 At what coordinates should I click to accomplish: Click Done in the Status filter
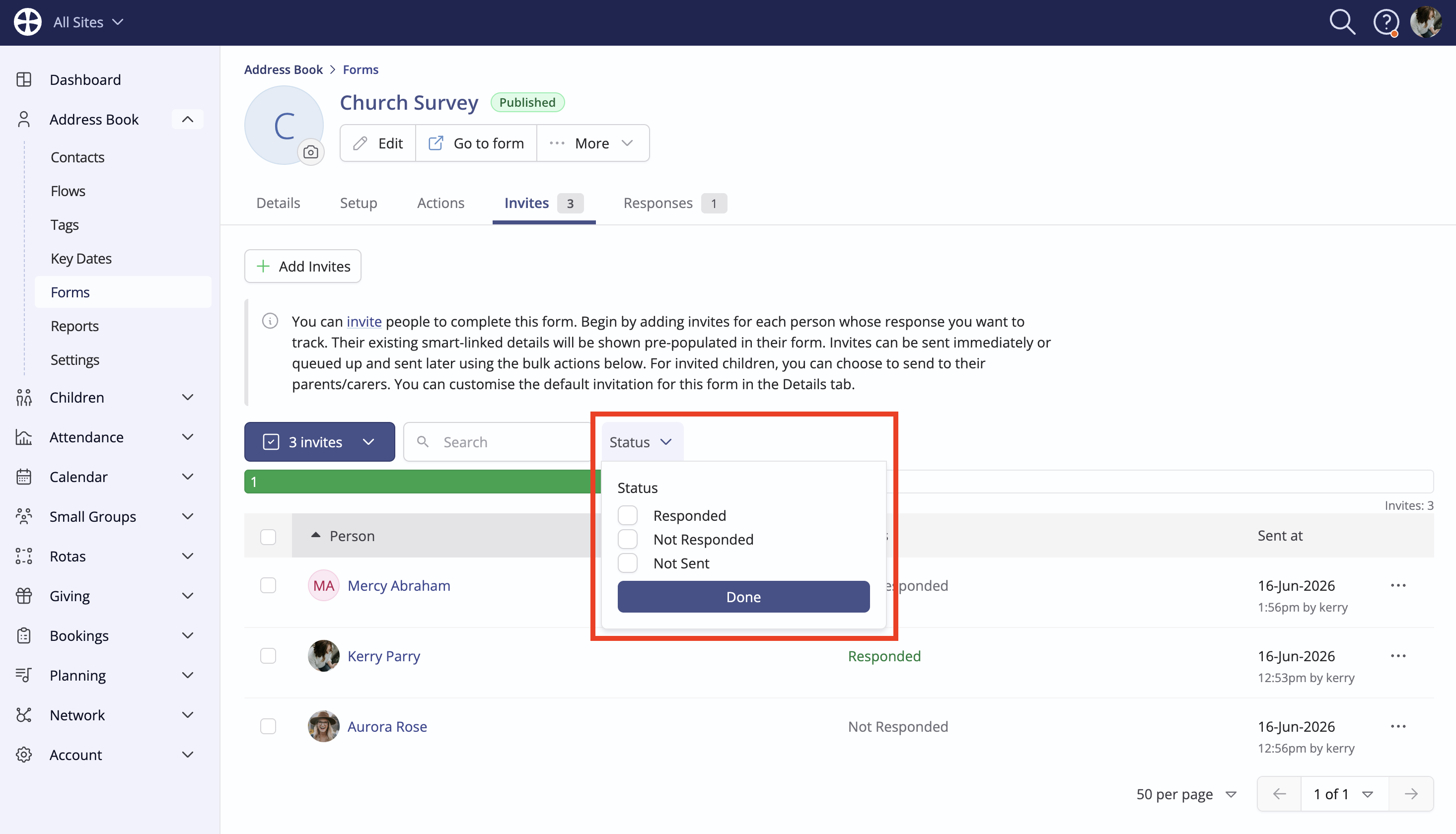click(x=743, y=597)
